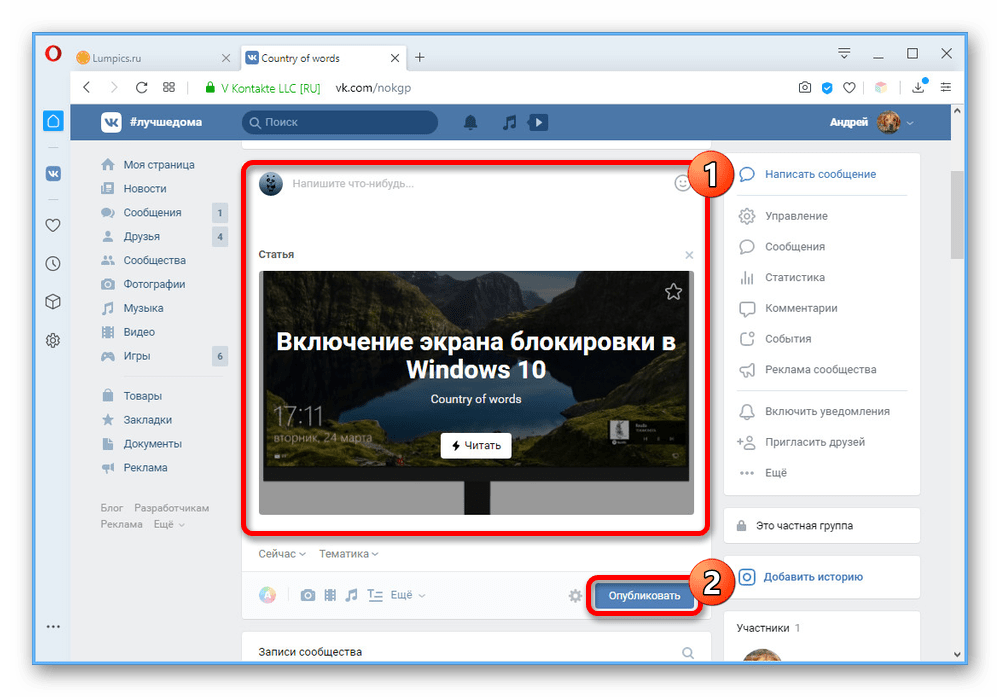The image size is (1000, 697).
Task: Open VK music note in header
Action: click(509, 122)
